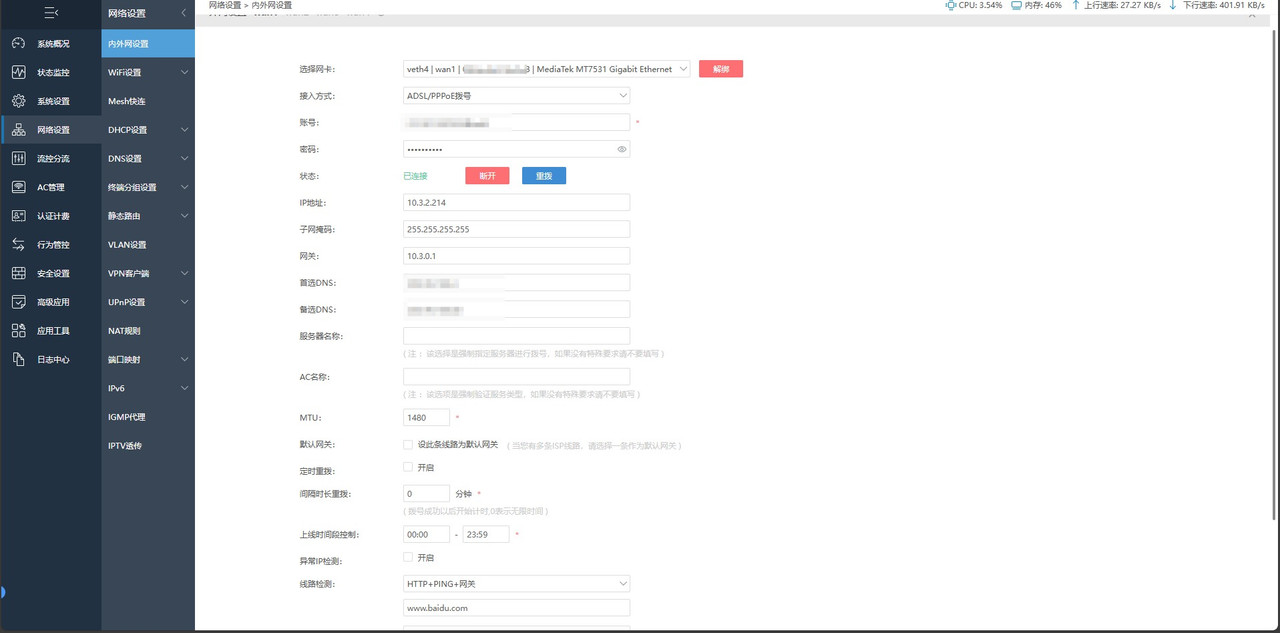
Task: Click the 内存 memory monitor icon
Action: click(1016, 5)
